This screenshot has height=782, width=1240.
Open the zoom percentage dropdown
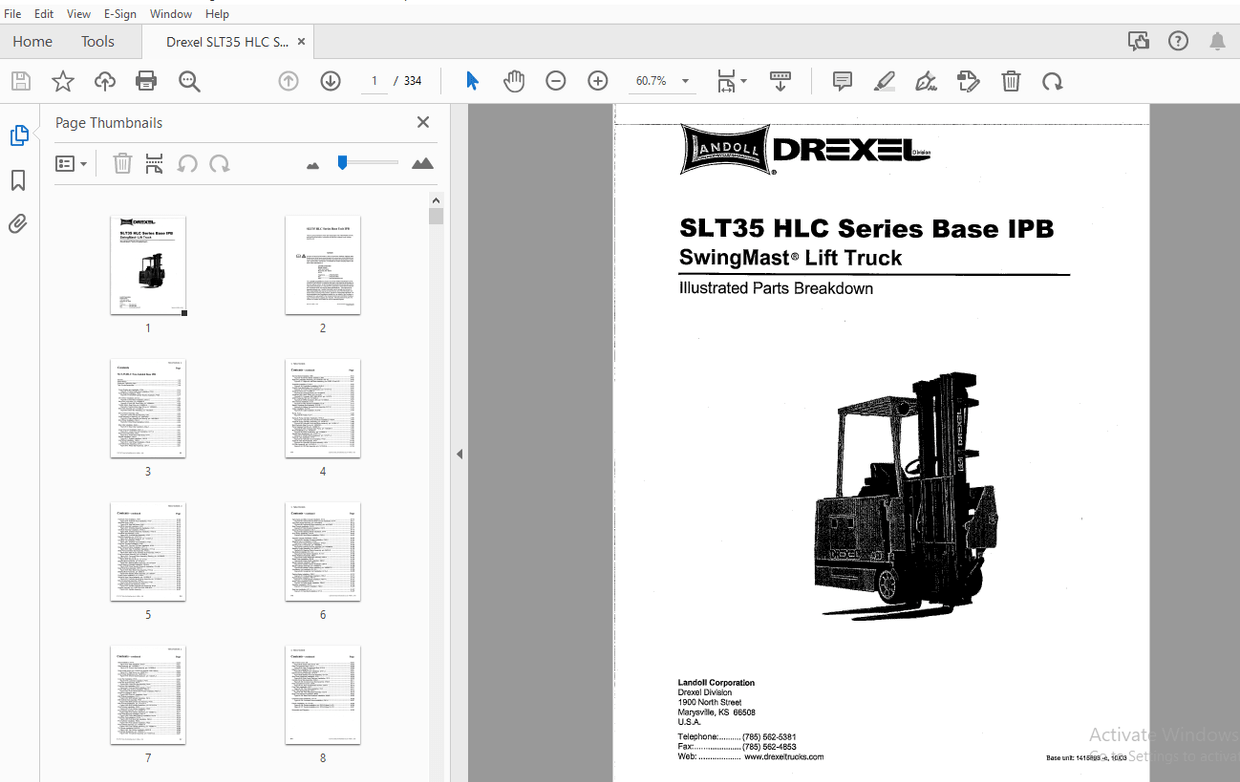pos(684,80)
